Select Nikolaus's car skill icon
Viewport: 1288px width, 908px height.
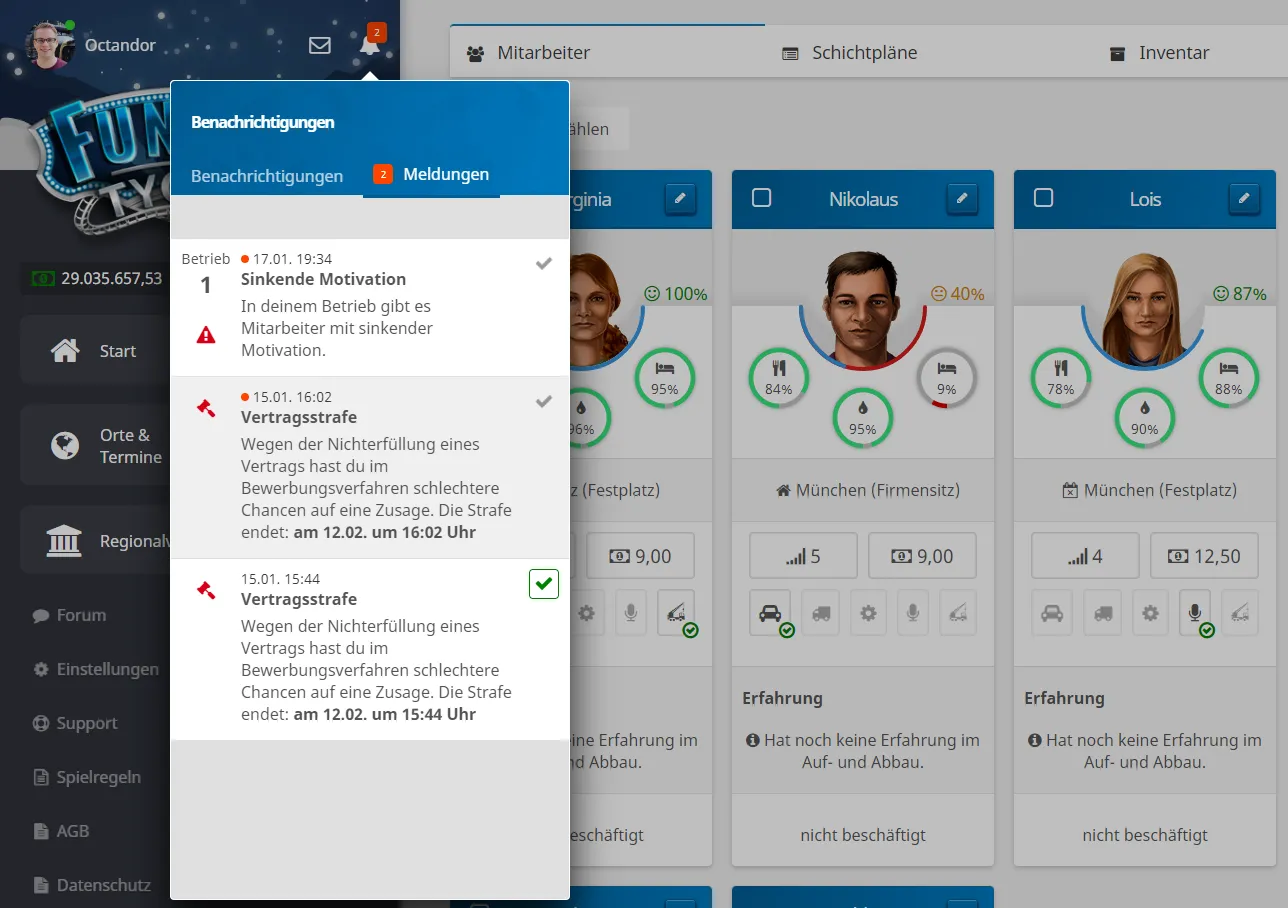(x=770, y=613)
